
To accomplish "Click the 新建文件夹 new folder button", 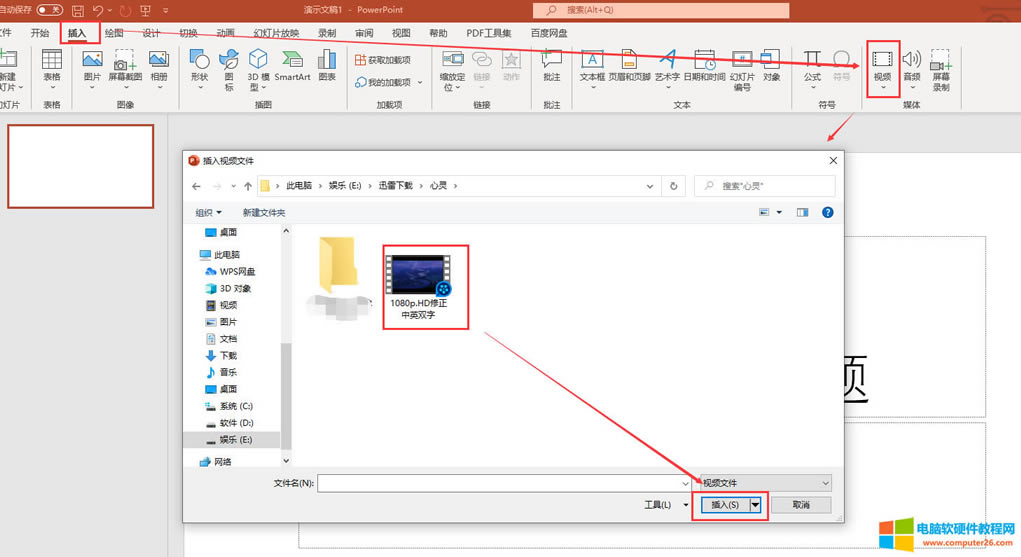I will (264, 212).
